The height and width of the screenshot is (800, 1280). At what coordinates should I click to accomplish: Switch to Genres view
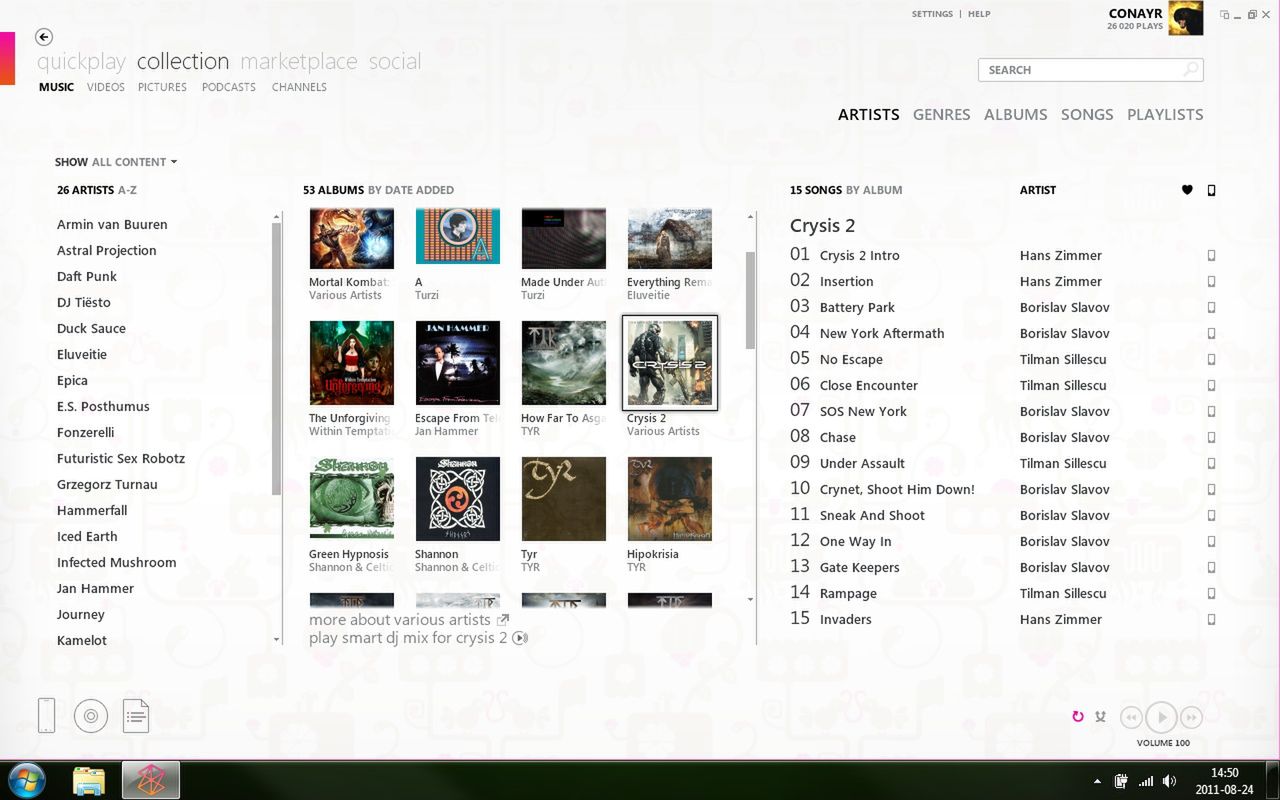[941, 115]
